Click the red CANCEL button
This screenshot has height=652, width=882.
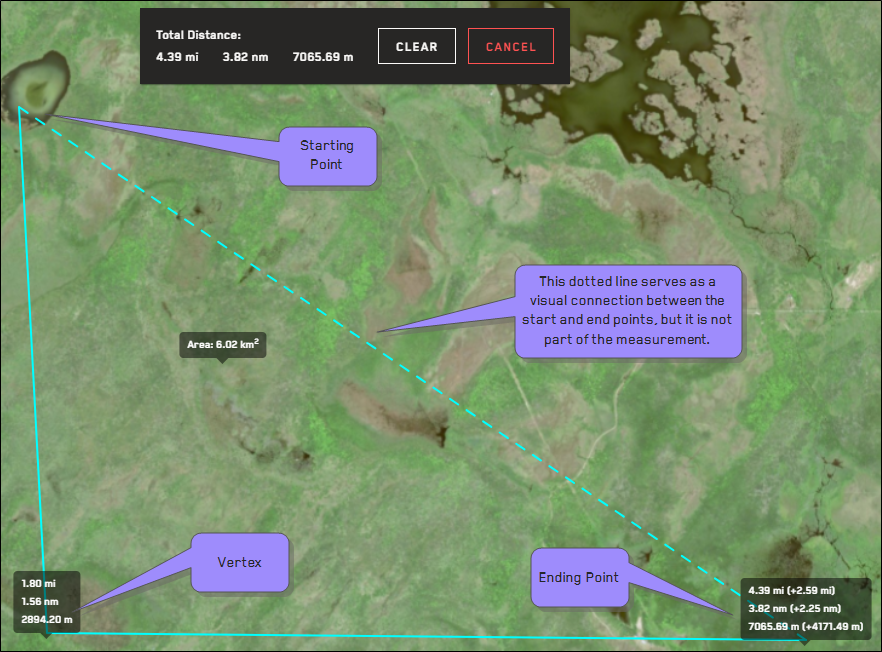point(511,47)
